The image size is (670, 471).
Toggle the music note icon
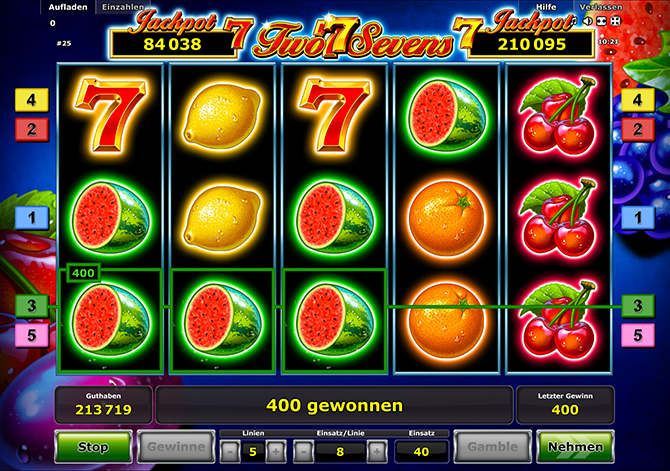tap(574, 21)
